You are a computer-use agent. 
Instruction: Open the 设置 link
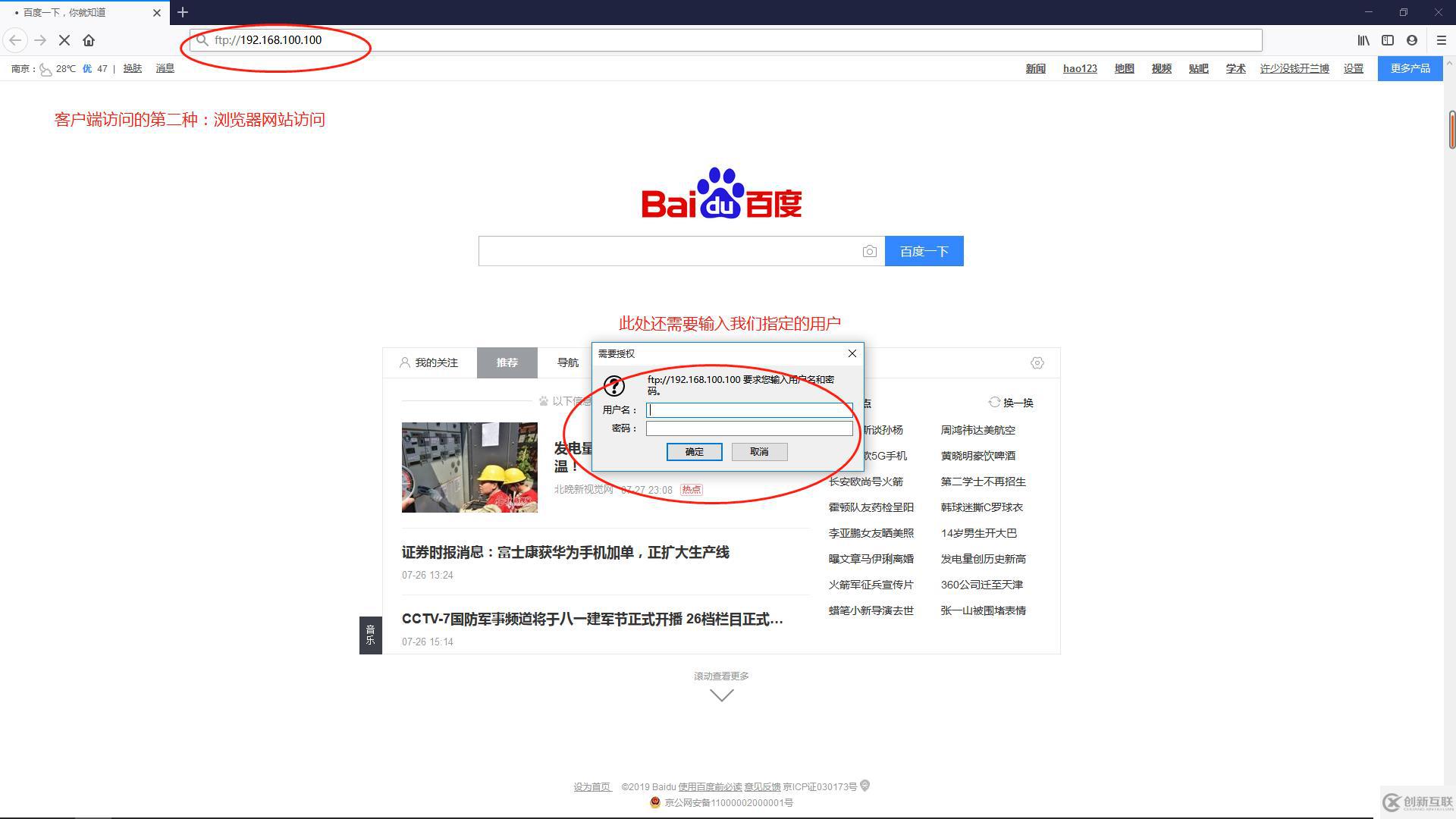coord(1353,68)
